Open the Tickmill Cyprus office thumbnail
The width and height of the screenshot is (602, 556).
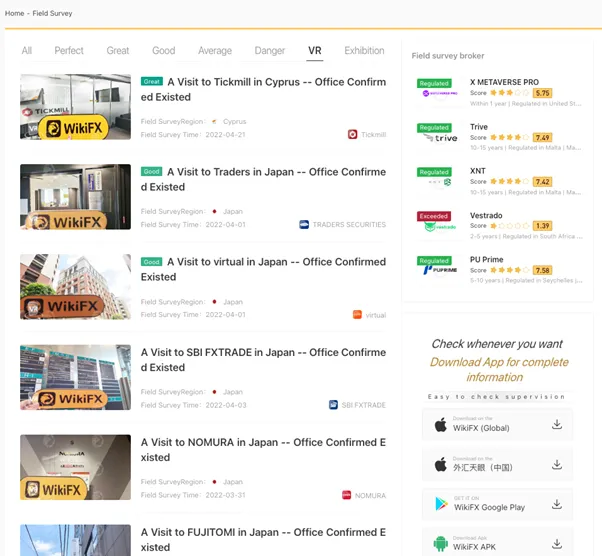[x=75, y=107]
